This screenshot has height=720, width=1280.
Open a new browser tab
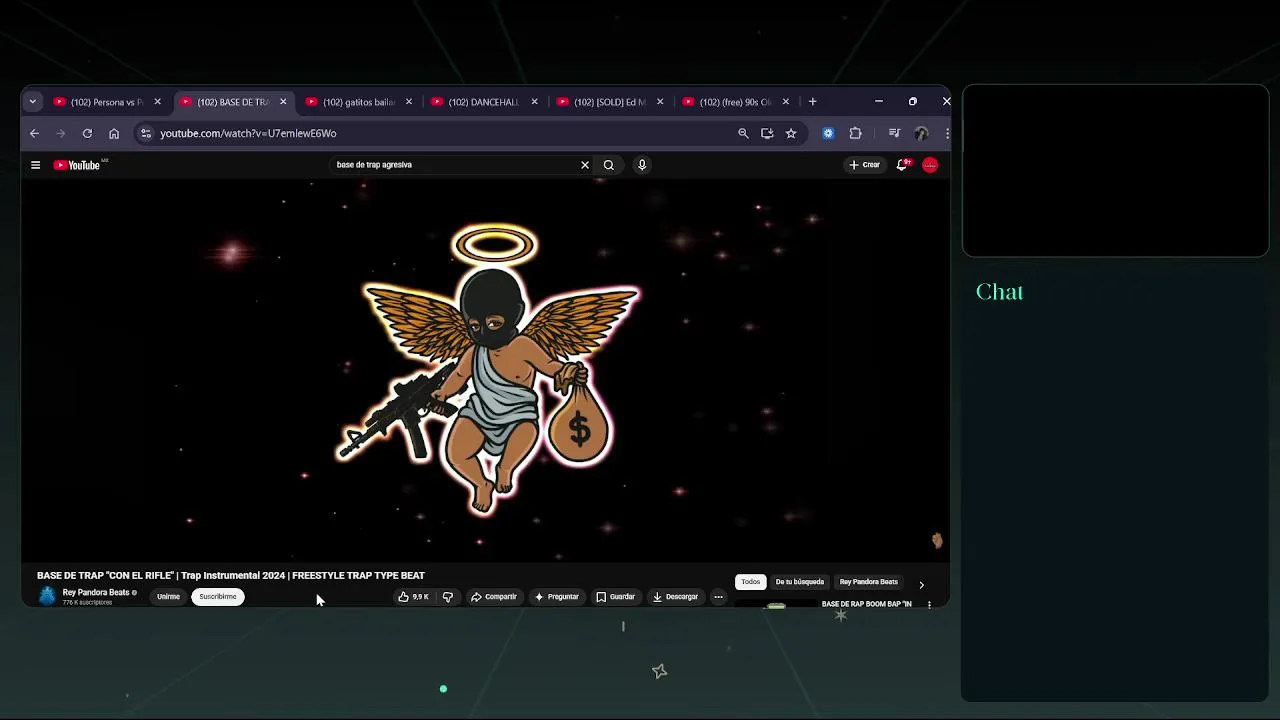(x=812, y=102)
